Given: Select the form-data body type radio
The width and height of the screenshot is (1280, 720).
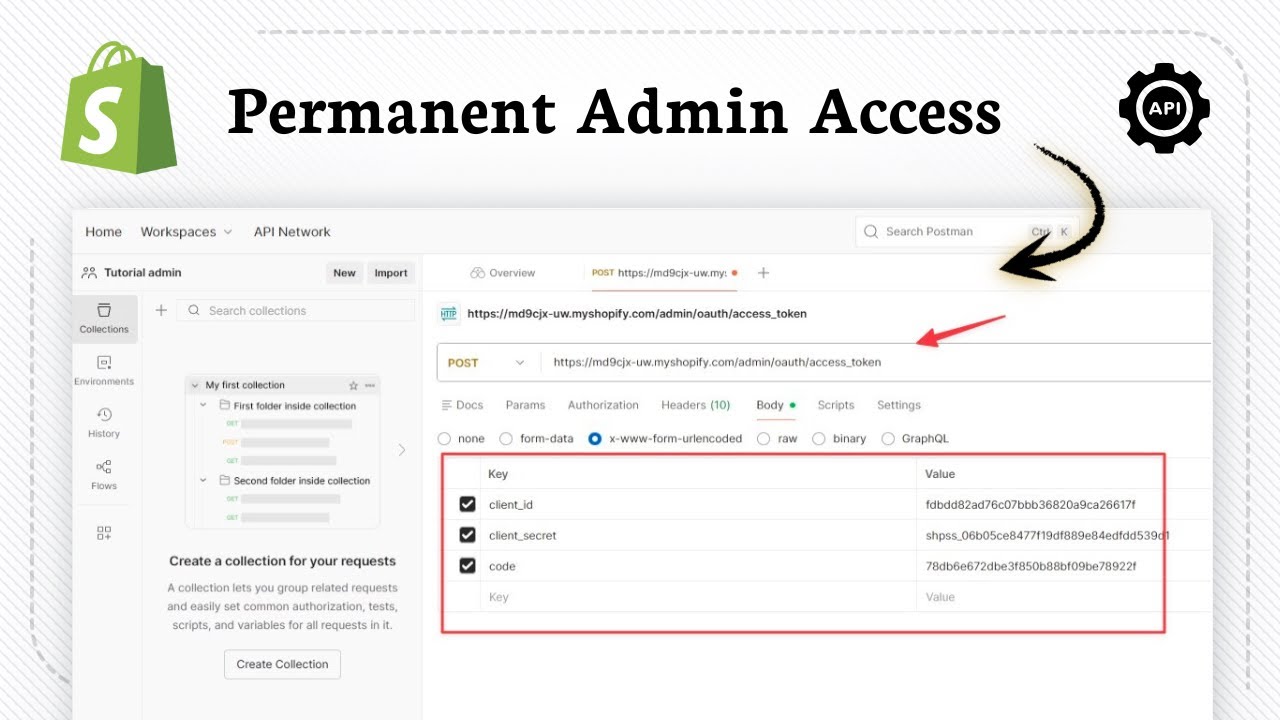Looking at the screenshot, I should [506, 439].
